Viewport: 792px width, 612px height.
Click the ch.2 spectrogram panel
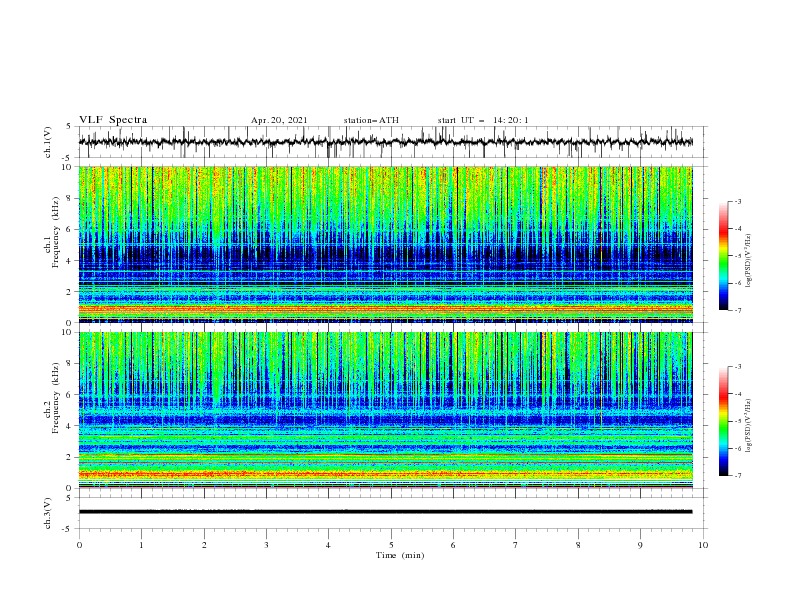(385, 410)
